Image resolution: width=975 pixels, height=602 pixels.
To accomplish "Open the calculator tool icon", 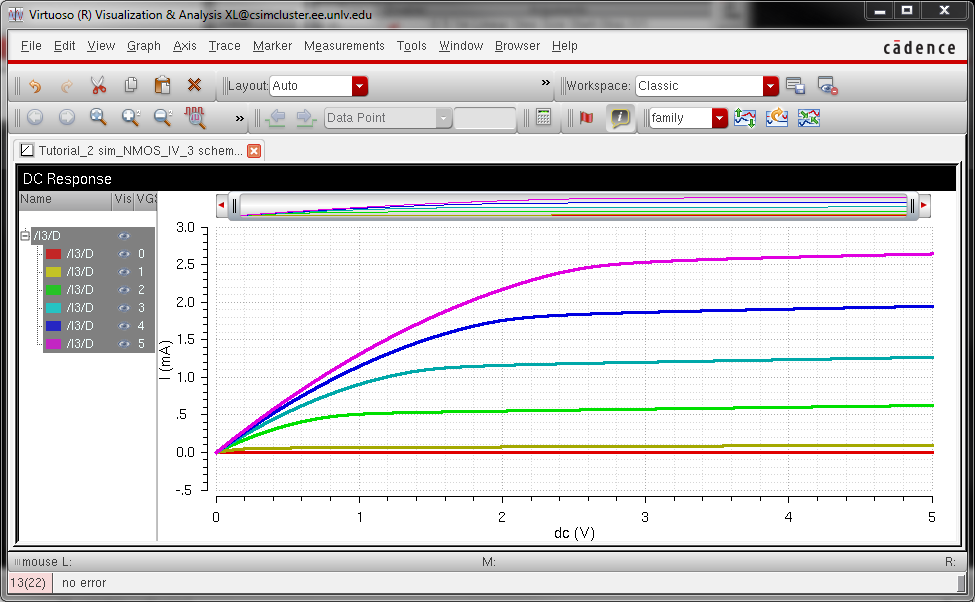I will tap(543, 118).
